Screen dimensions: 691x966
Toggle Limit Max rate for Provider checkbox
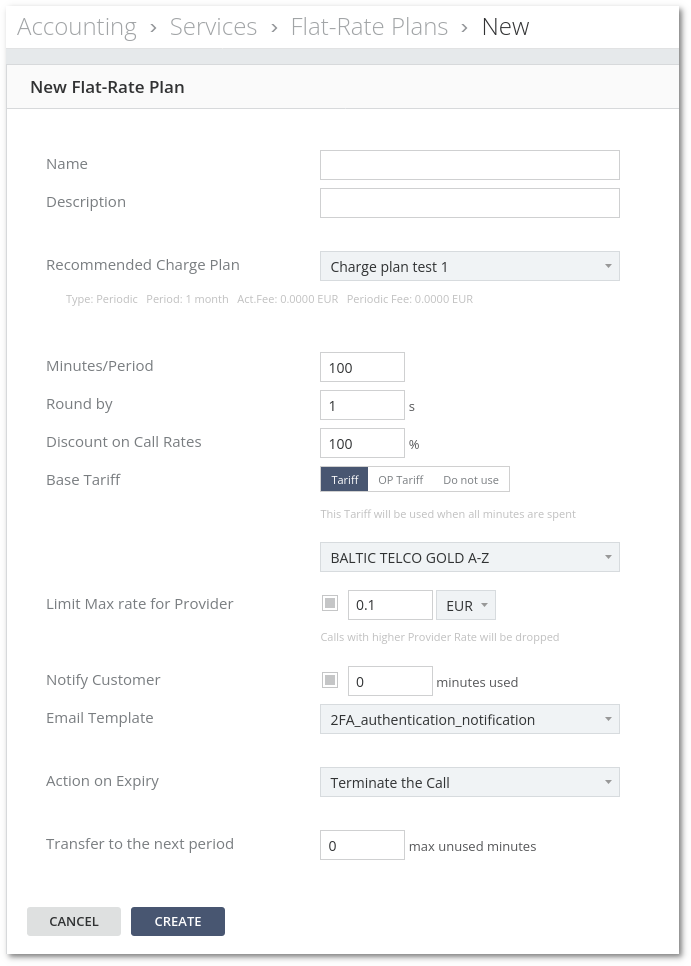pyautogui.click(x=330, y=604)
